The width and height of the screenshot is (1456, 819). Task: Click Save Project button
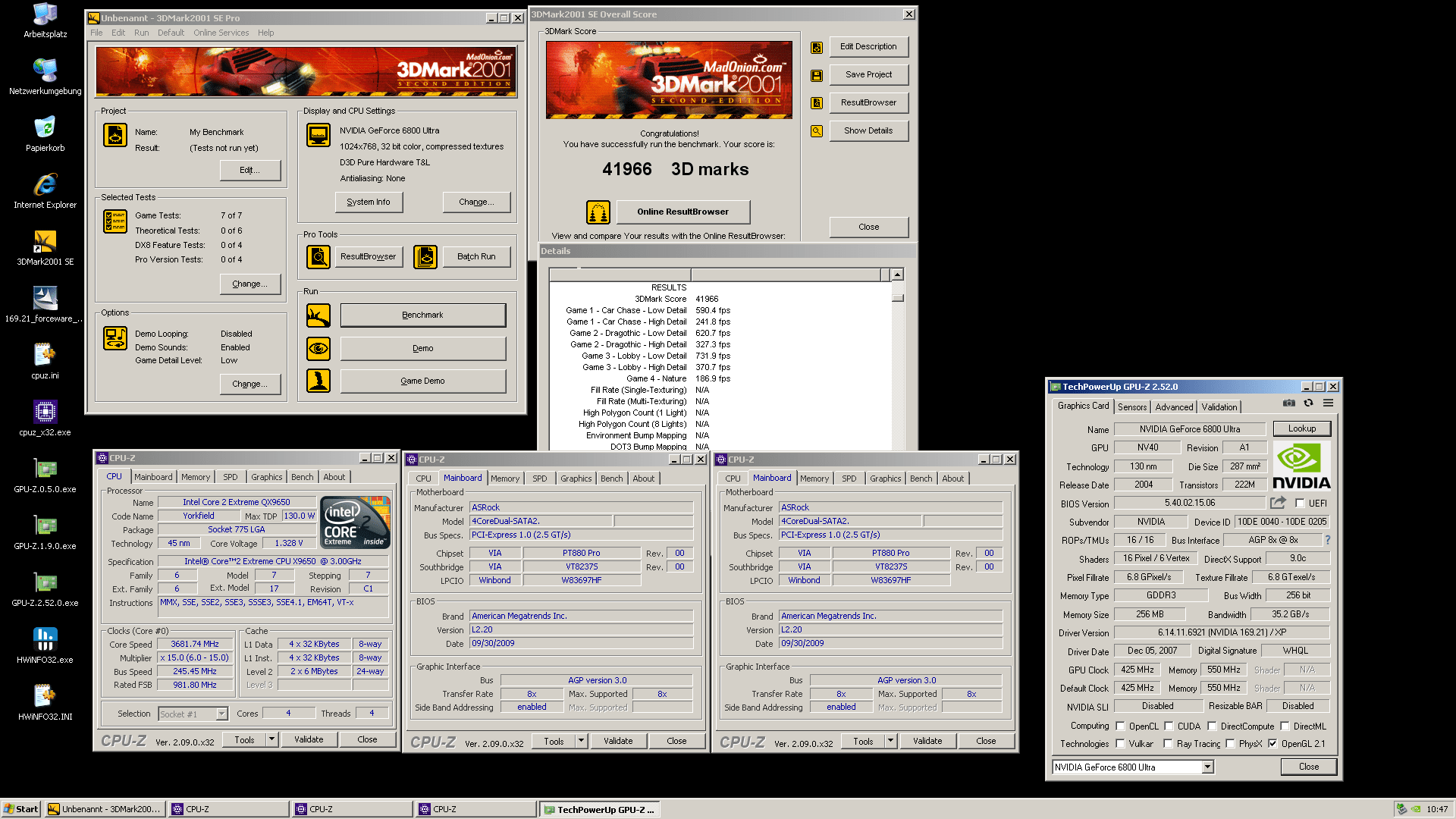(x=868, y=74)
